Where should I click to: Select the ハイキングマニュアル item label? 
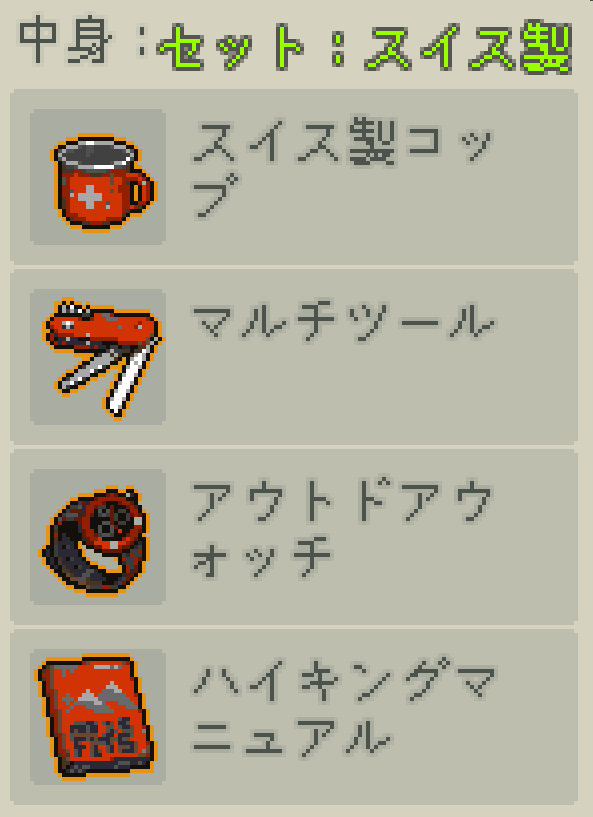tap(343, 708)
